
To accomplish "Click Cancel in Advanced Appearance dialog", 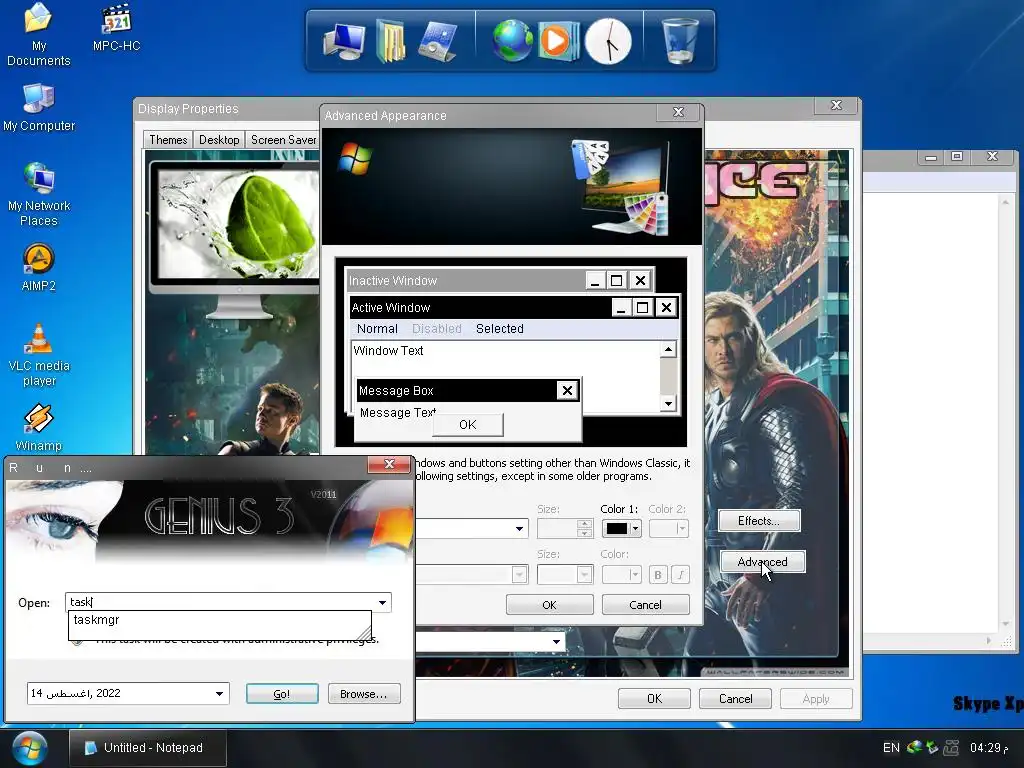I will click(645, 605).
